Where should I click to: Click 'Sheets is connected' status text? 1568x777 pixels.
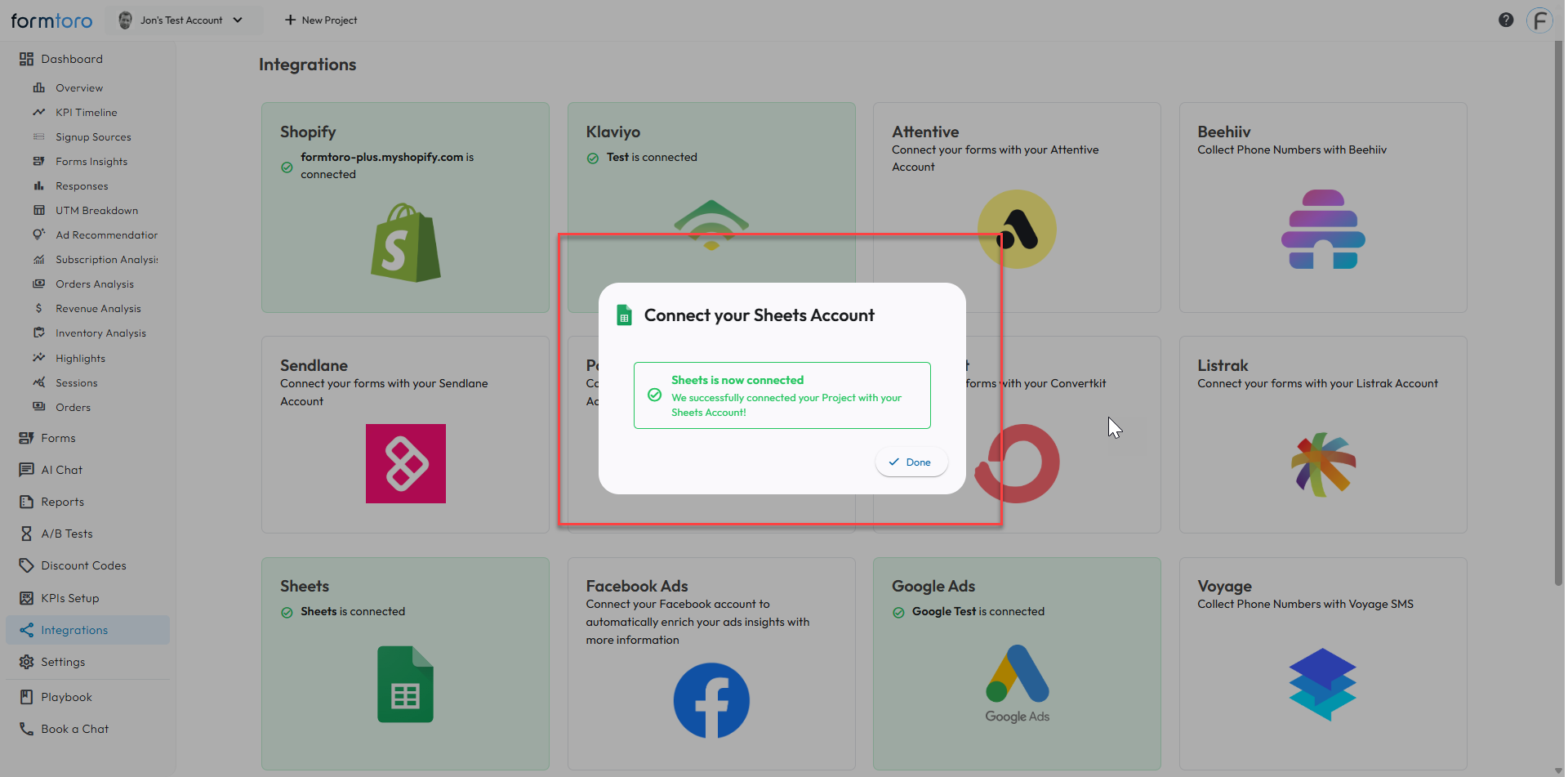click(353, 611)
